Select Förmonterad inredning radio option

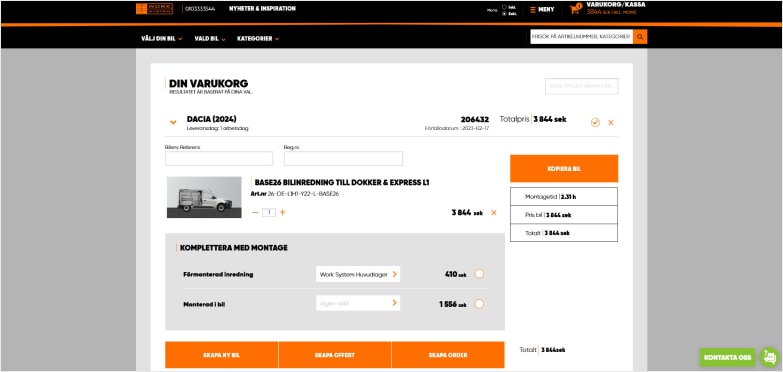479,274
